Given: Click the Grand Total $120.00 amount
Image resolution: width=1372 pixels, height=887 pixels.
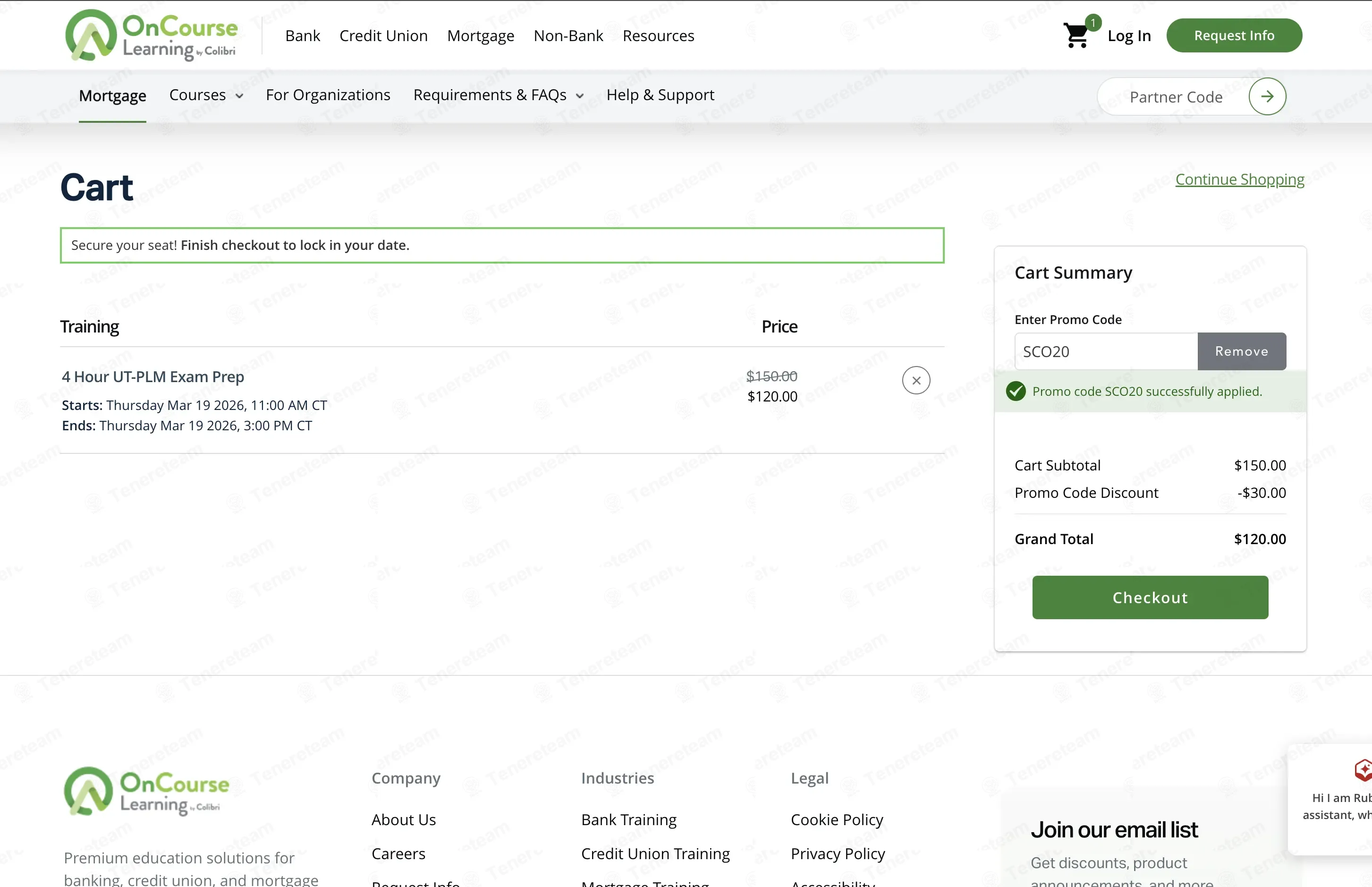Looking at the screenshot, I should click(1260, 539).
